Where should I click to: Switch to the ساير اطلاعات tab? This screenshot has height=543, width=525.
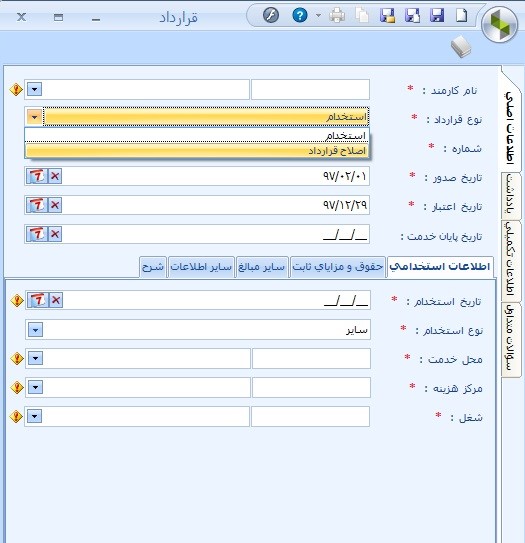click(x=201, y=267)
